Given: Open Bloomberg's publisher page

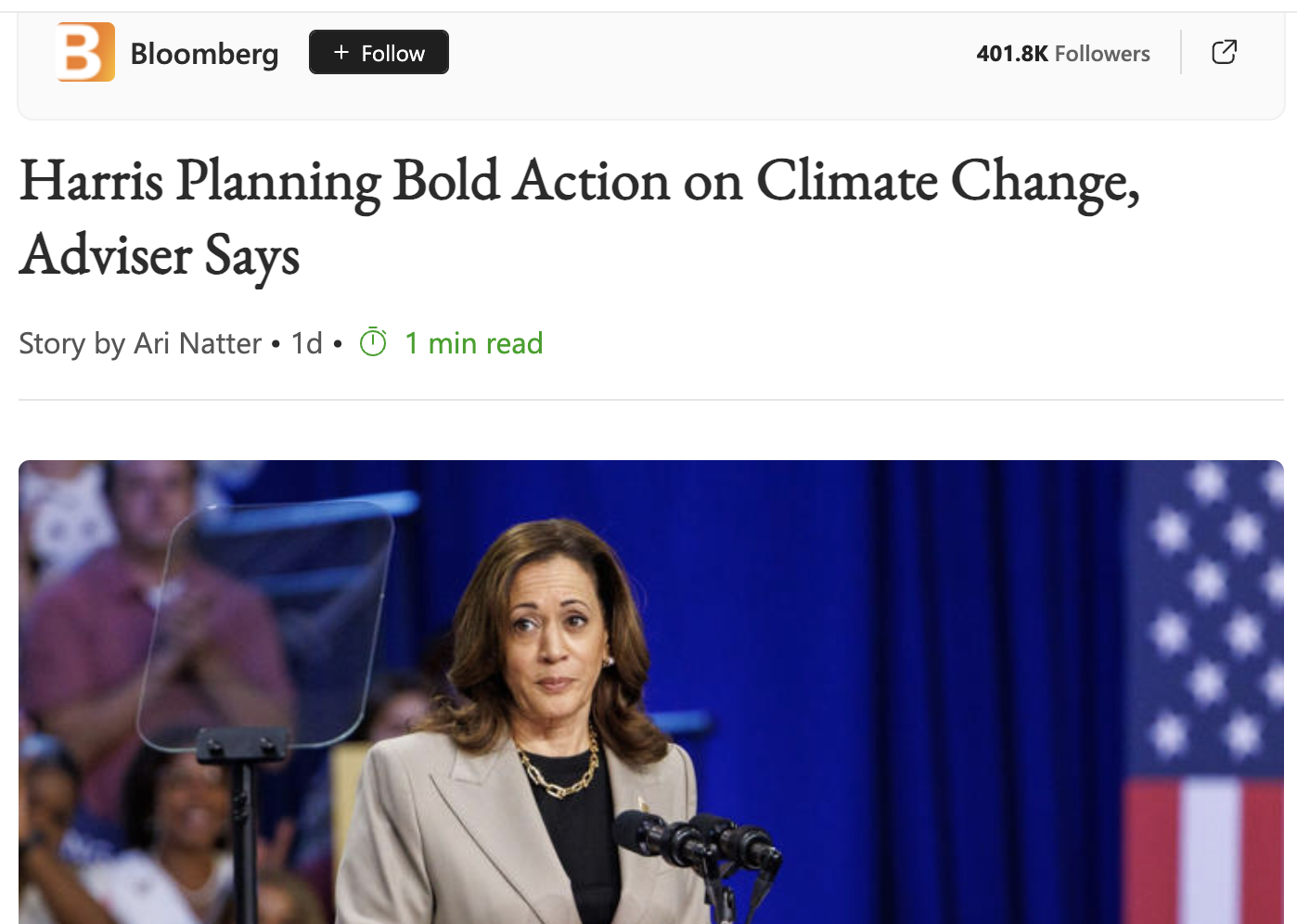Looking at the screenshot, I should 204,54.
